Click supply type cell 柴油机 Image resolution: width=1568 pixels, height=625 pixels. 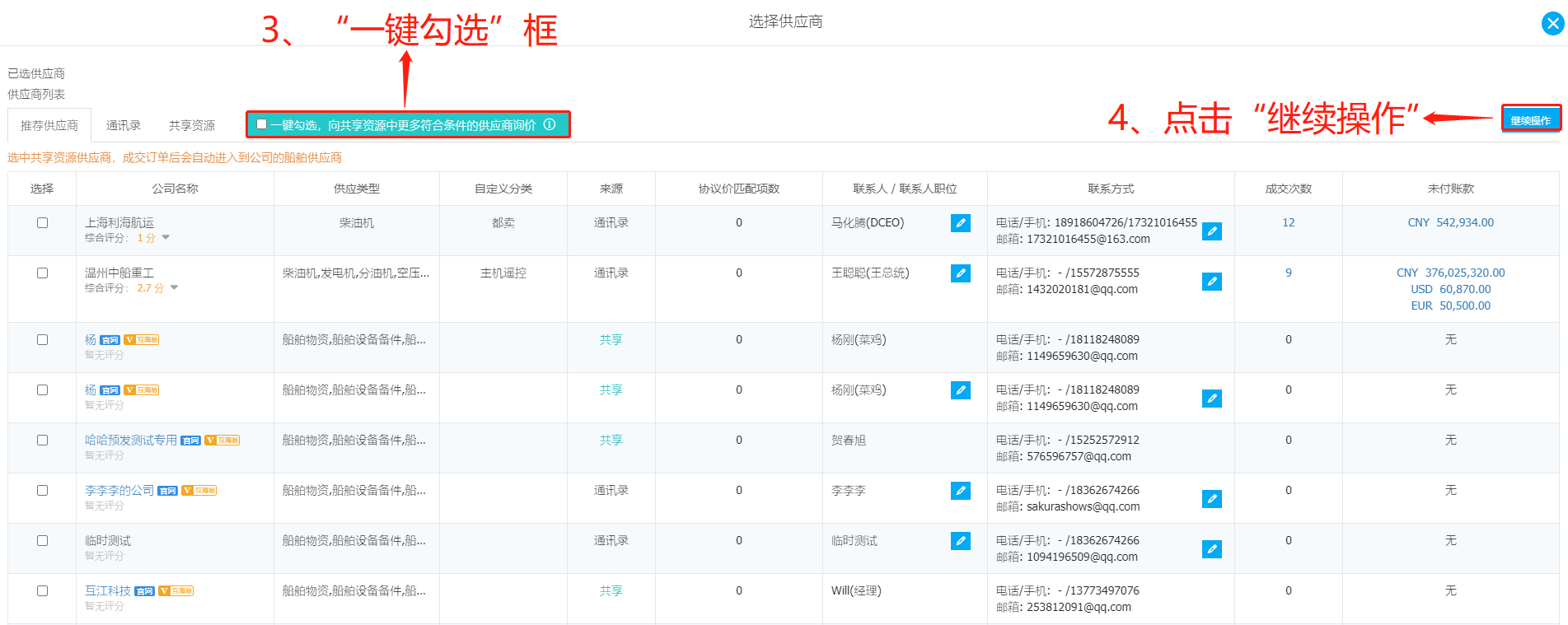coord(357,223)
